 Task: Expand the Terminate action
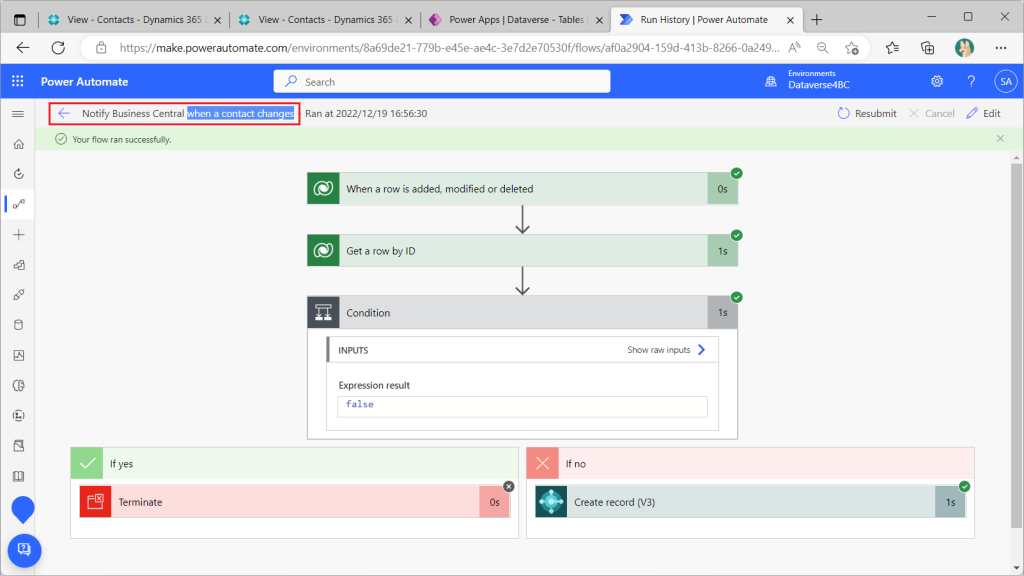[295, 502]
